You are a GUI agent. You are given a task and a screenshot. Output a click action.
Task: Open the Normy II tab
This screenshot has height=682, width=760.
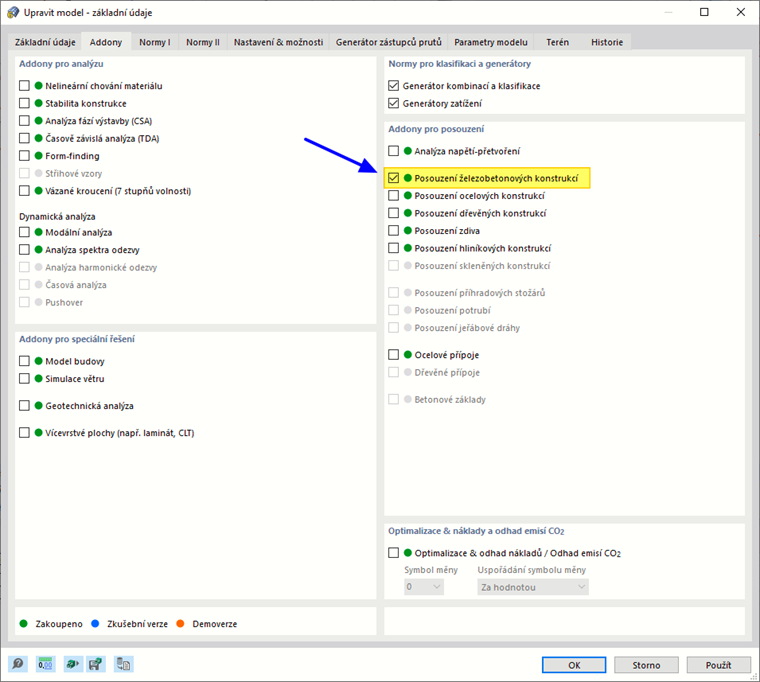pos(203,42)
